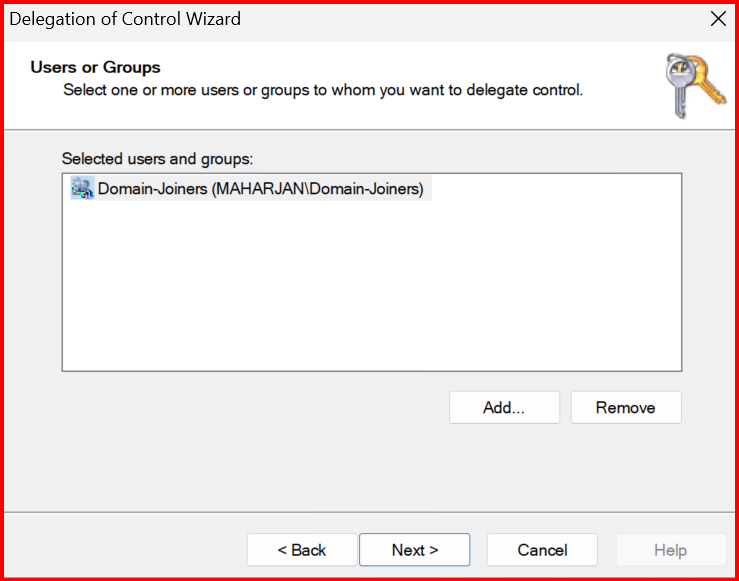739x581 pixels.
Task: Click the gold key in header graphic
Action: pyautogui.click(x=708, y=78)
